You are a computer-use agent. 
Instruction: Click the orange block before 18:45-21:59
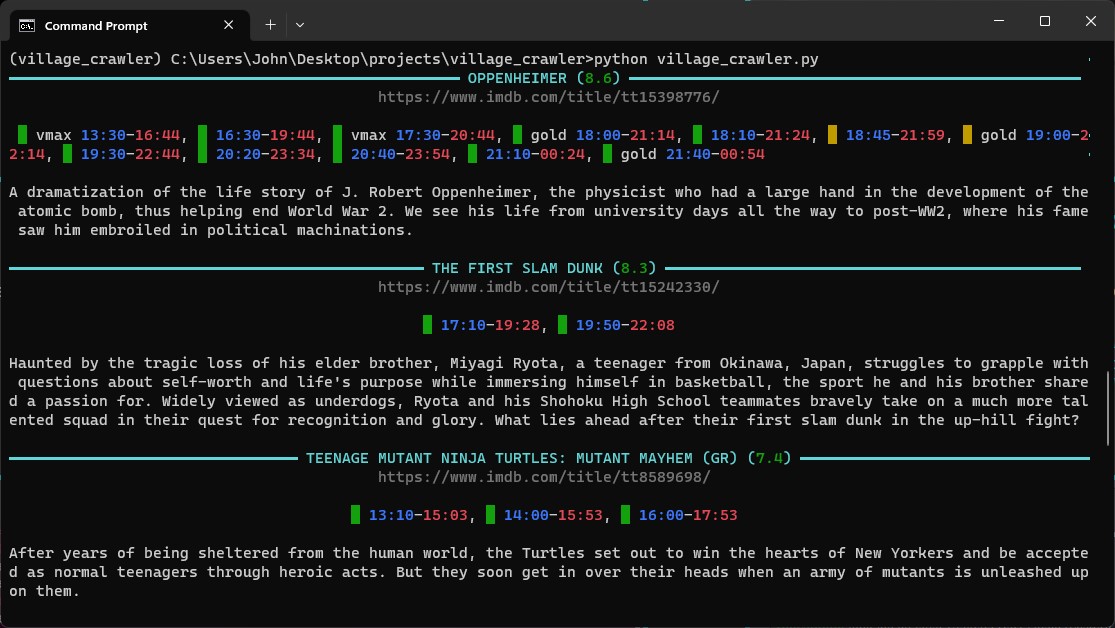pyautogui.click(x=833, y=134)
